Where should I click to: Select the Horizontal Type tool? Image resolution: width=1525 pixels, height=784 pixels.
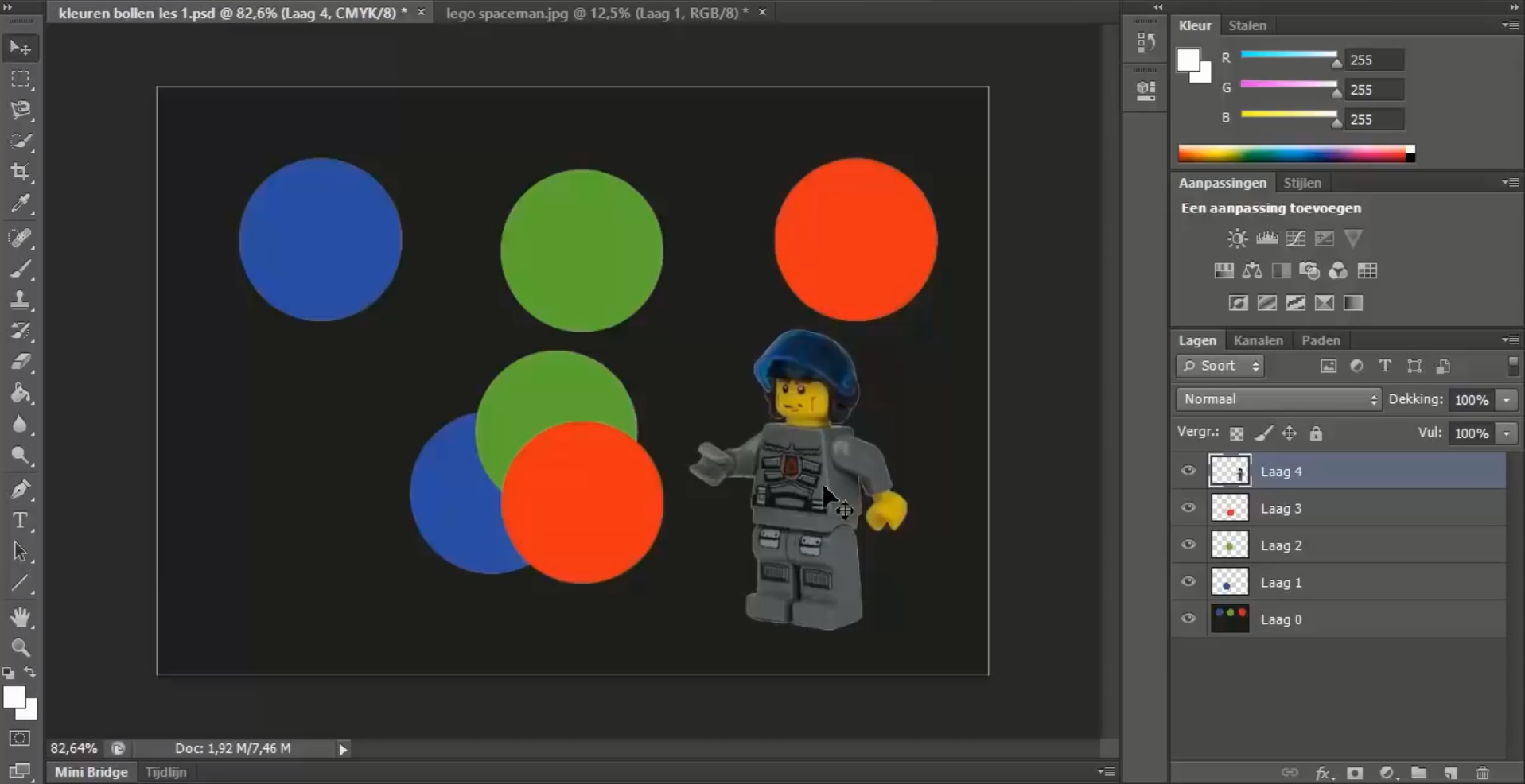click(x=21, y=521)
